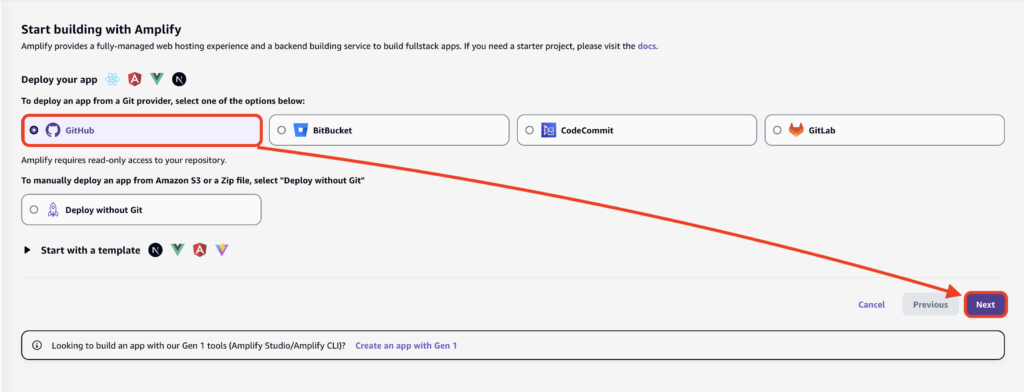Click the GitHub octocat logo icon
Screen dimensions: 1024x392
click(53, 130)
